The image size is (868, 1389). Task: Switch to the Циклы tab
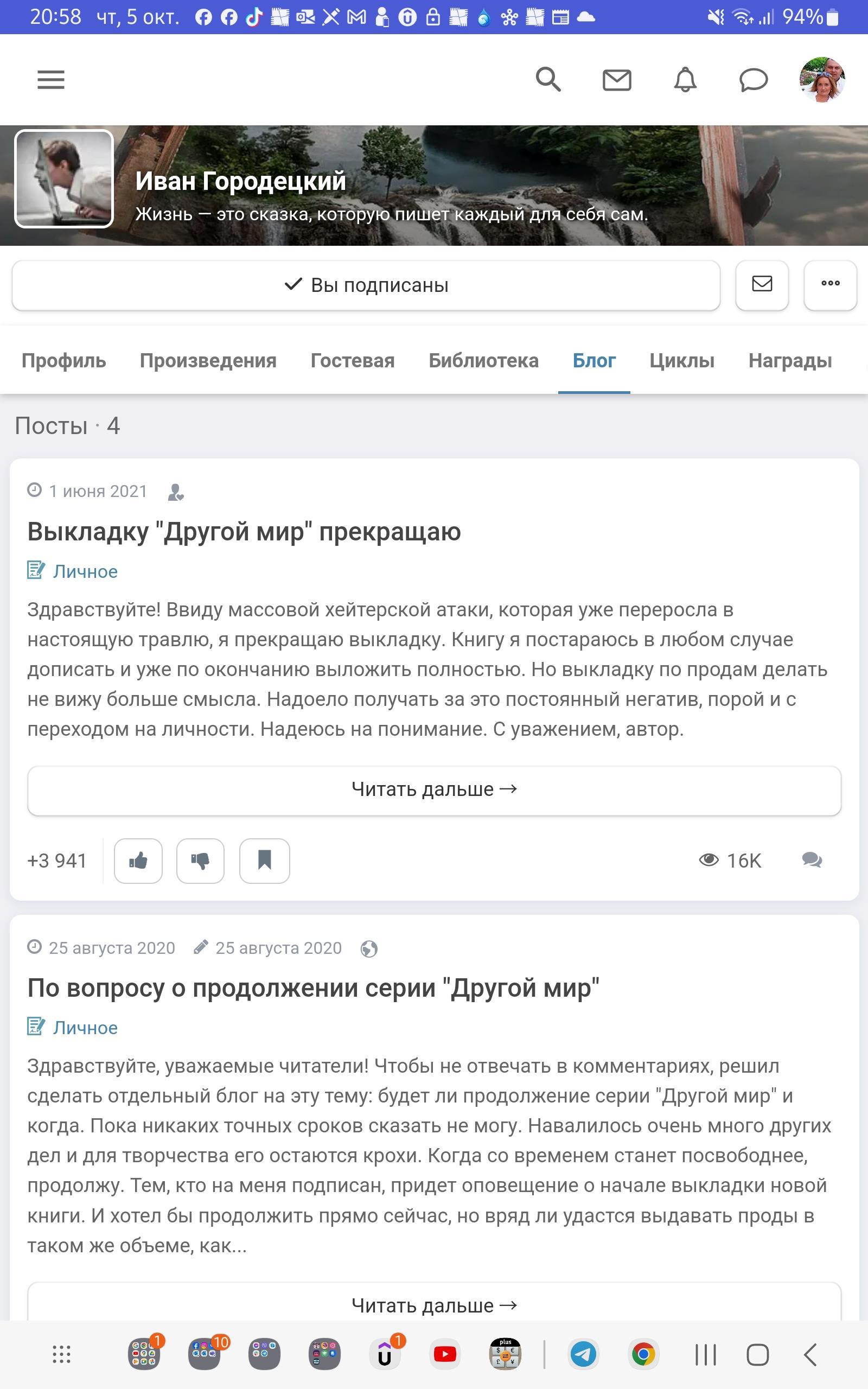[682, 360]
